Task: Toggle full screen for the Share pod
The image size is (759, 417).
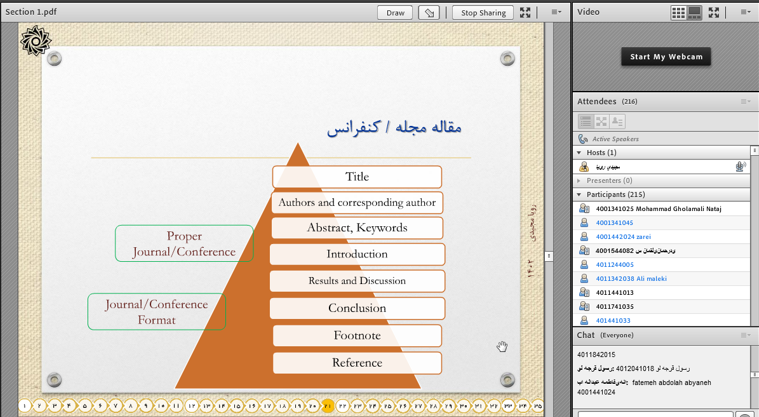Action: click(x=525, y=13)
